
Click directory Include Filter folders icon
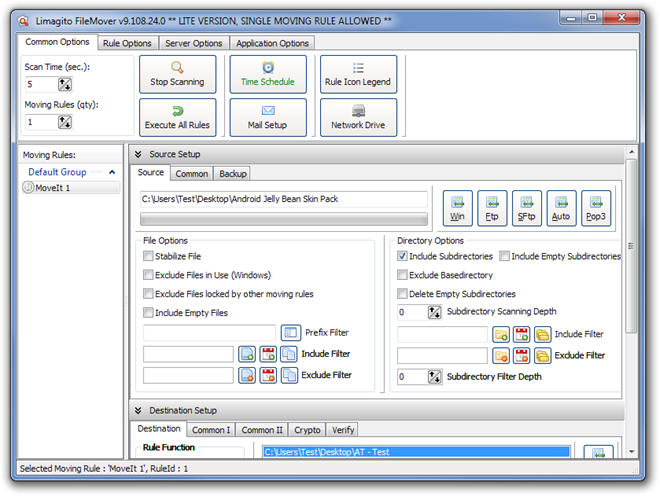point(543,335)
